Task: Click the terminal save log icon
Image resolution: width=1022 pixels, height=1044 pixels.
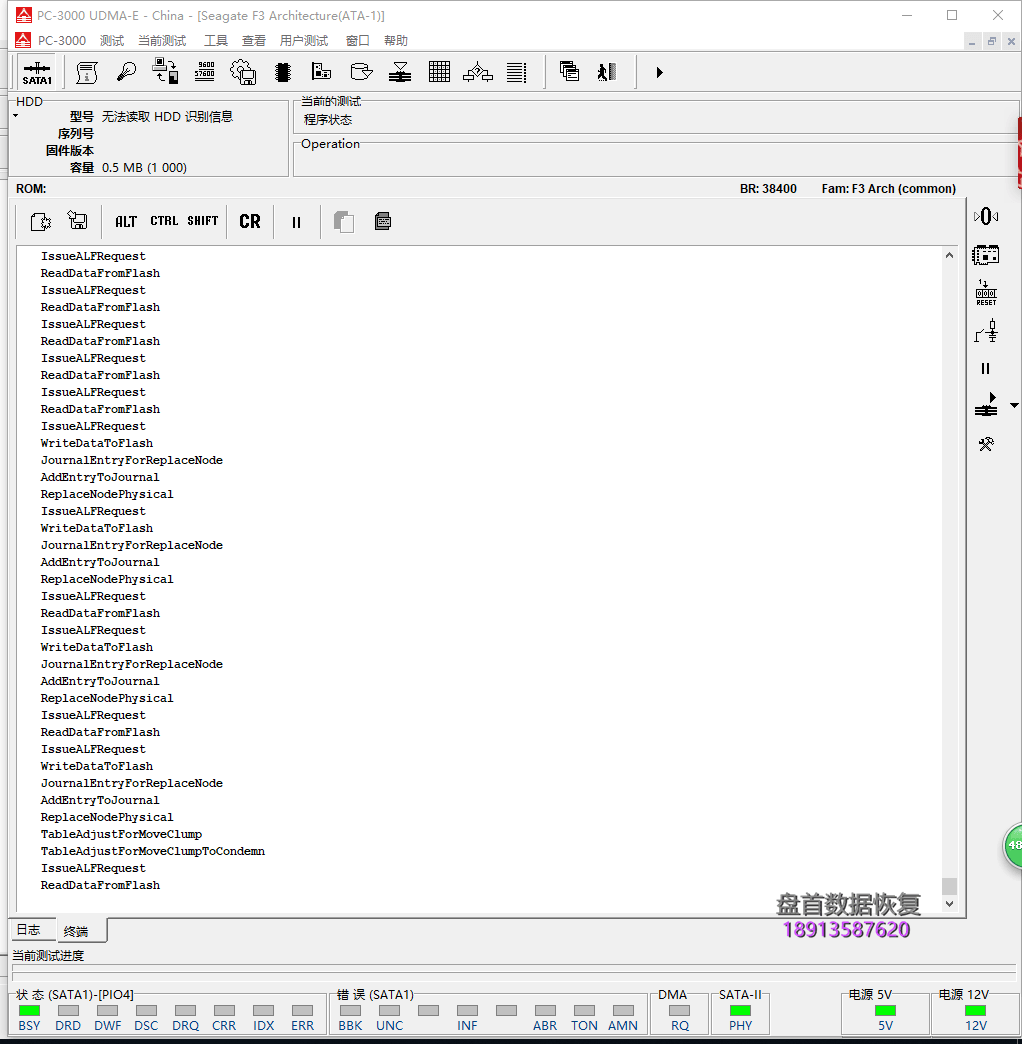Action: tap(78, 220)
